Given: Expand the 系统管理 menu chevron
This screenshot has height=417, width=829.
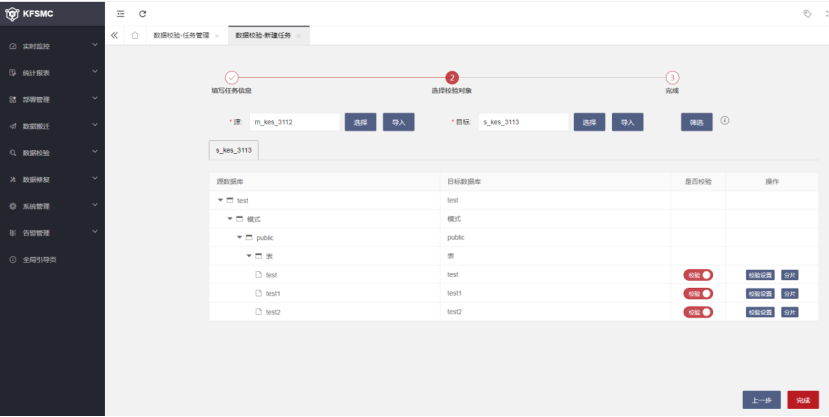Looking at the screenshot, I should click(95, 205).
